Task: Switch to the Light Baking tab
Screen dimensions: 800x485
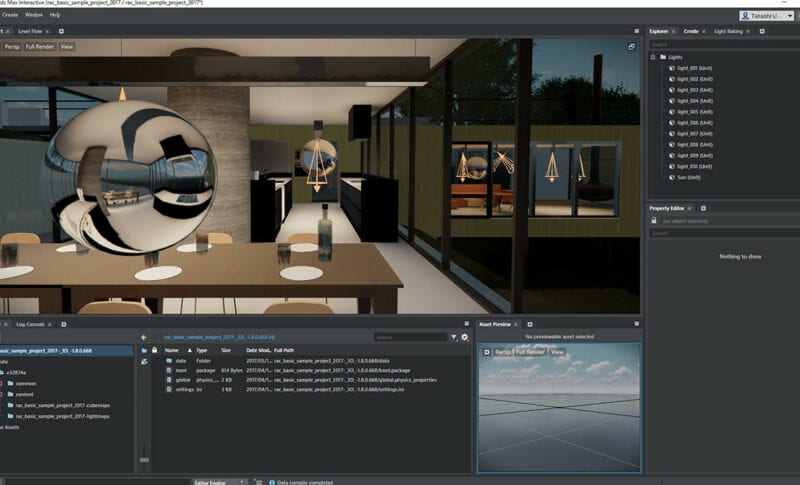Action: 729,31
